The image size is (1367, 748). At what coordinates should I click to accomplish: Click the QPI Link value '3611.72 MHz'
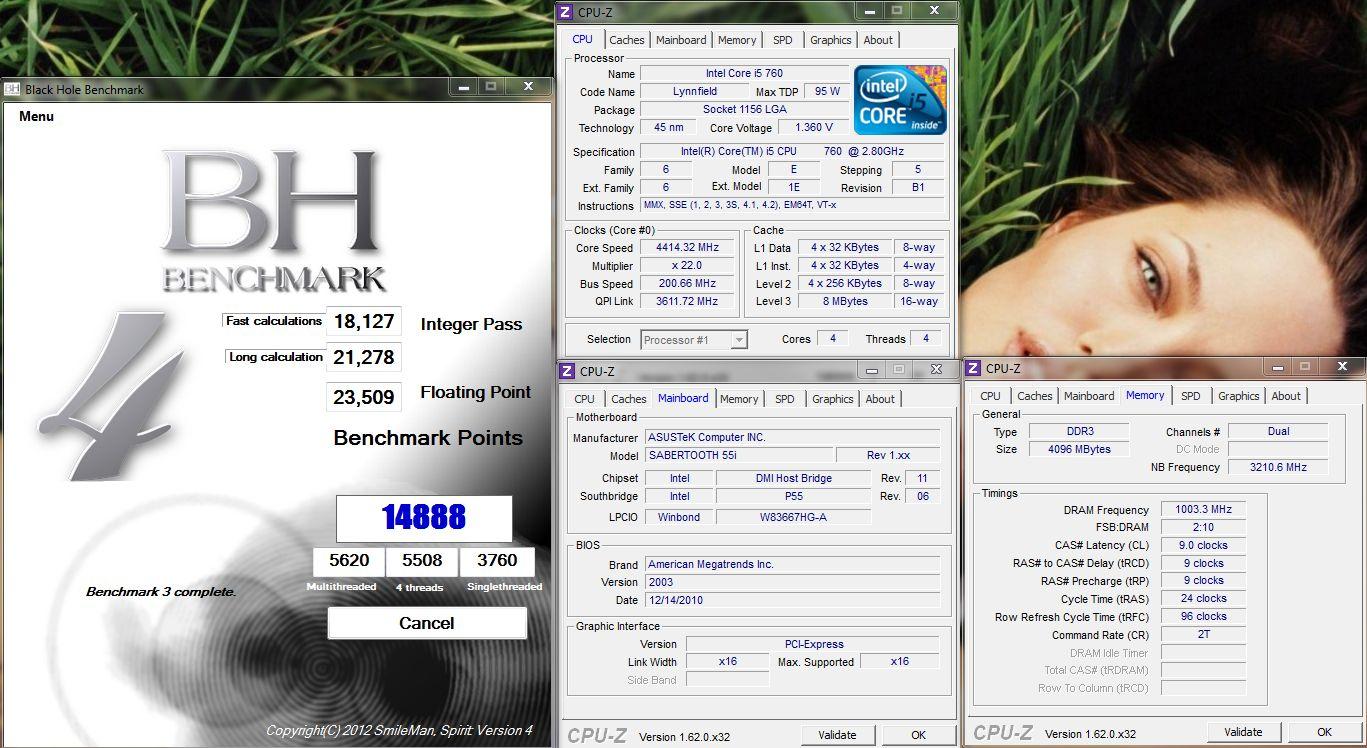click(688, 302)
